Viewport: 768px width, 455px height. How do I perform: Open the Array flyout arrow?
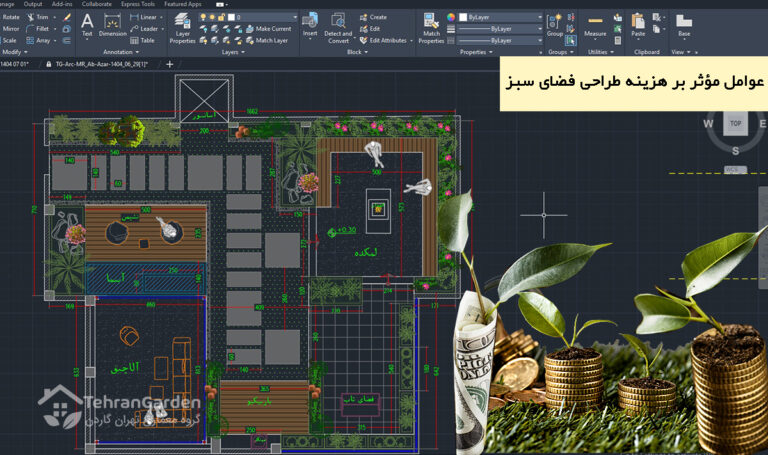coord(55,41)
